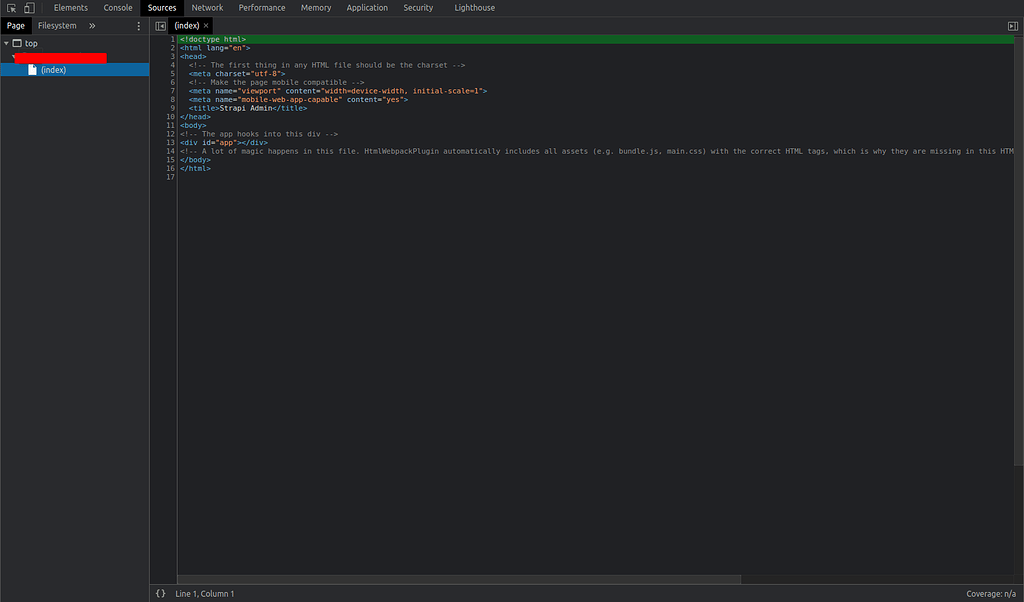This screenshot has height=602, width=1024.
Task: Switch to the Console tab
Action: click(118, 8)
